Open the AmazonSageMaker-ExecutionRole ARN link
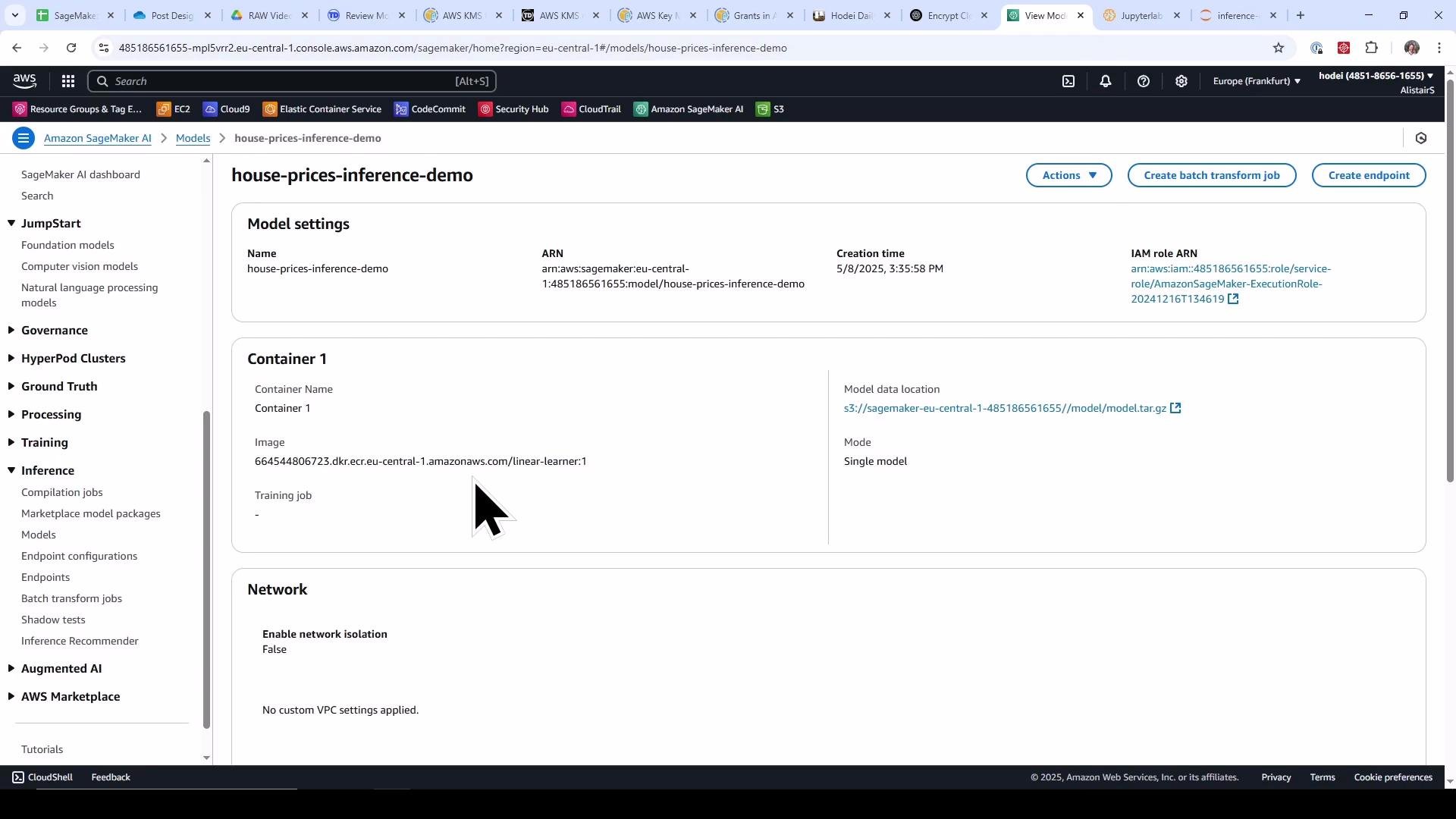Screen dimensions: 1456x819 [x=1230, y=284]
